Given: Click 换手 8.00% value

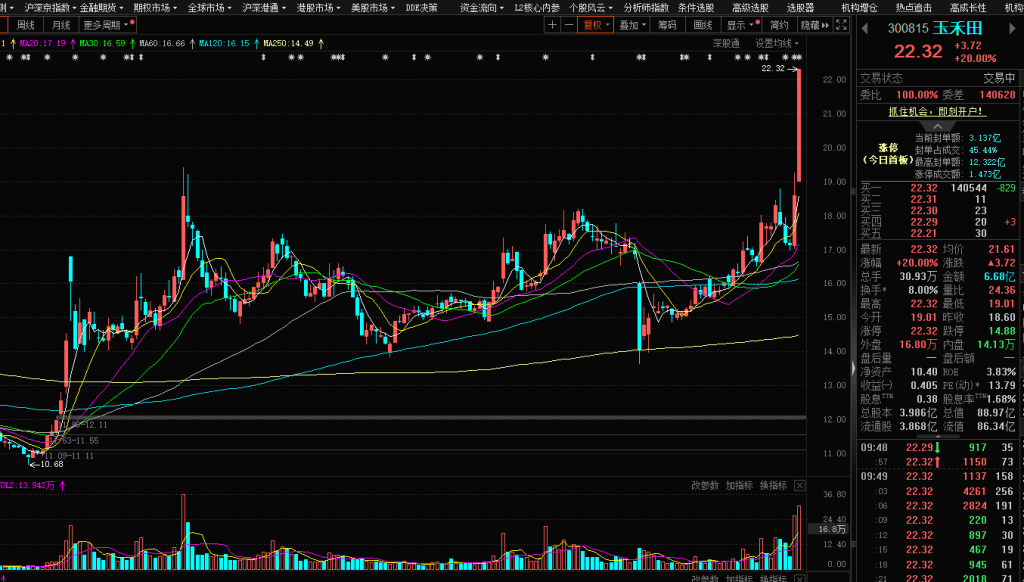Looking at the screenshot, I should coord(923,290).
